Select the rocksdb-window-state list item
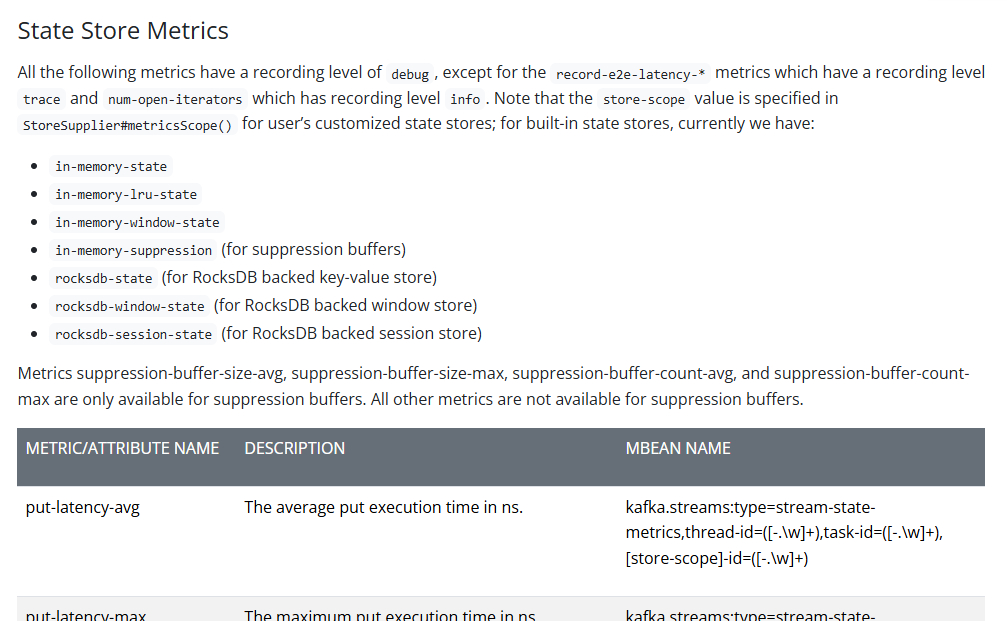The image size is (1007, 621). 130,306
